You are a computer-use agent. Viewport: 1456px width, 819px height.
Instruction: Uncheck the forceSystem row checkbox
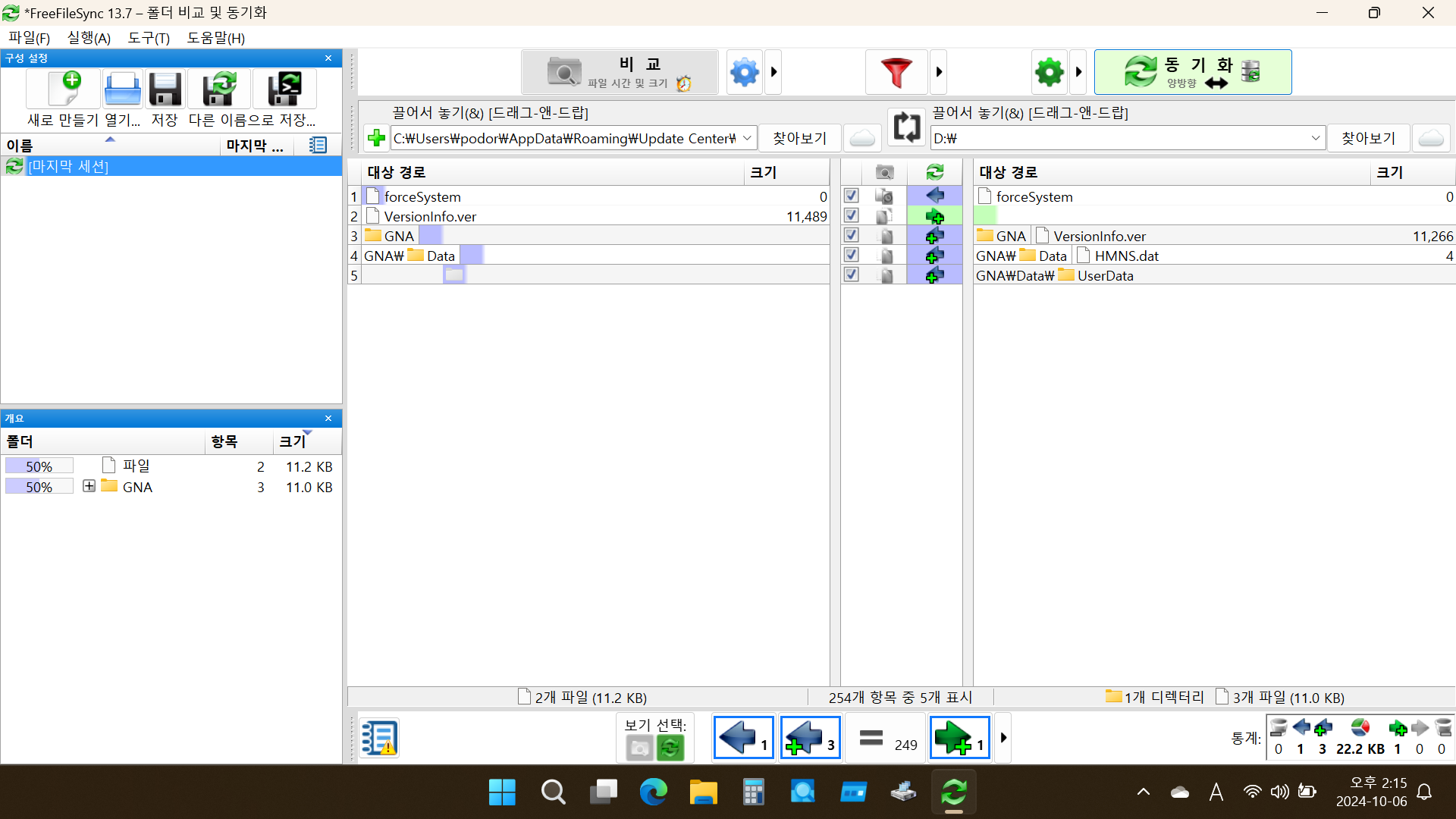pyautogui.click(x=851, y=196)
